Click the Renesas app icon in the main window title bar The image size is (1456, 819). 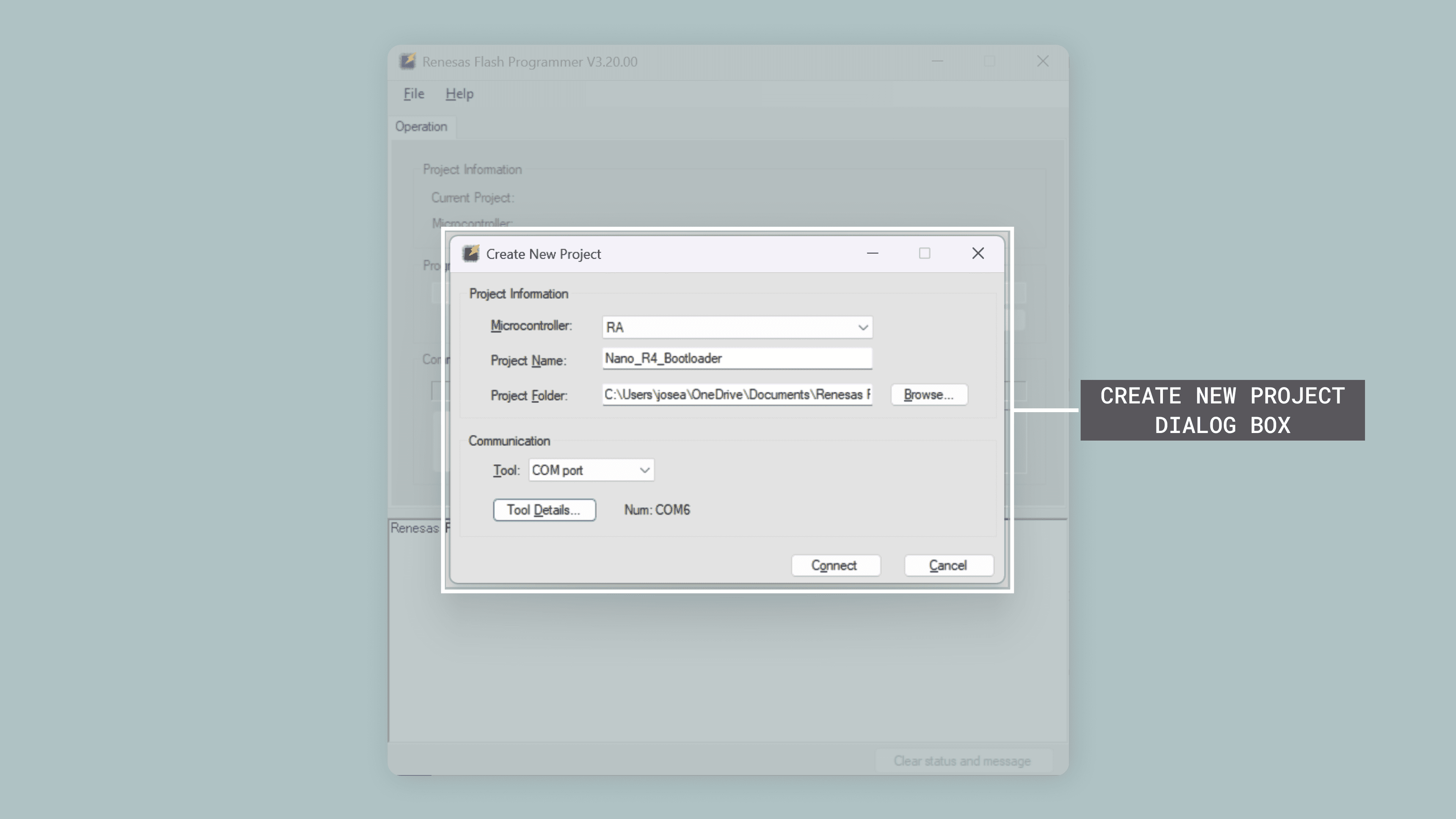(x=408, y=61)
